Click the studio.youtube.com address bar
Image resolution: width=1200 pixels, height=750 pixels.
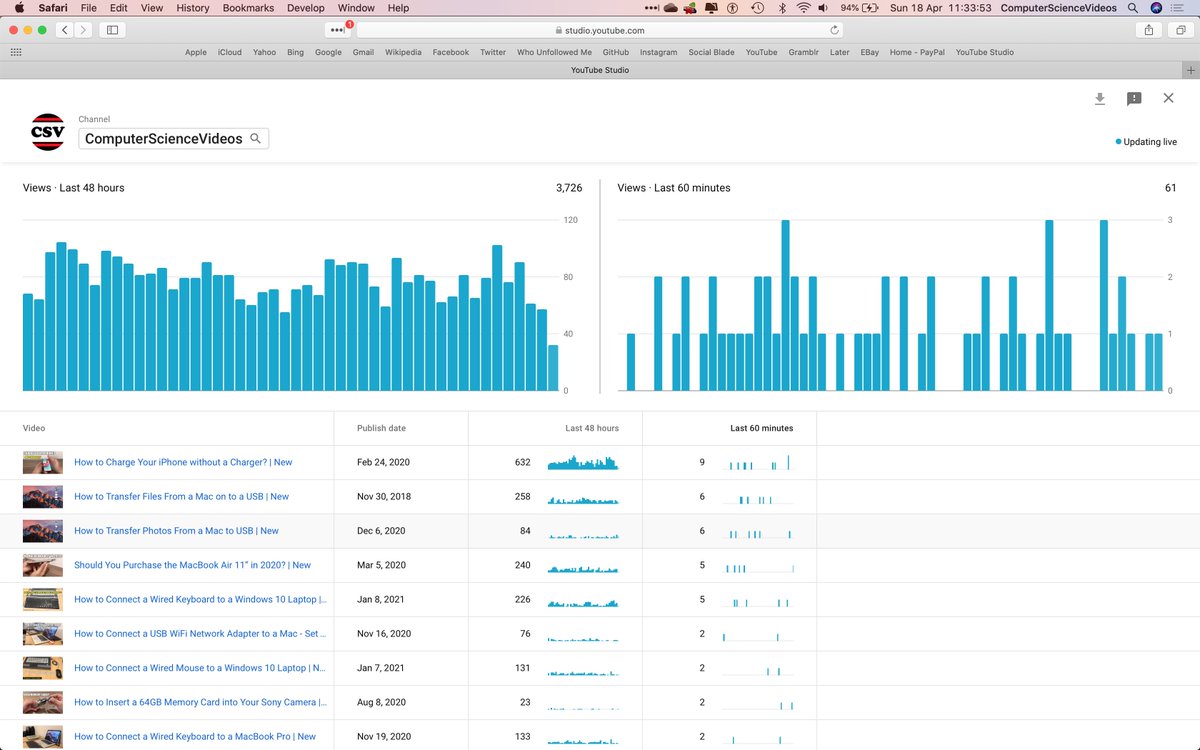coord(600,30)
